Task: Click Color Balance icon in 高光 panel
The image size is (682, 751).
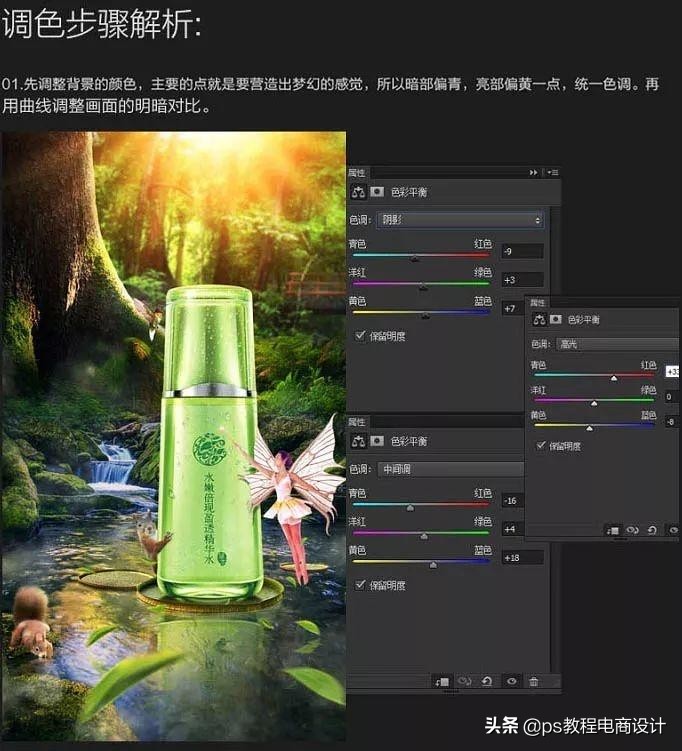Action: [539, 319]
